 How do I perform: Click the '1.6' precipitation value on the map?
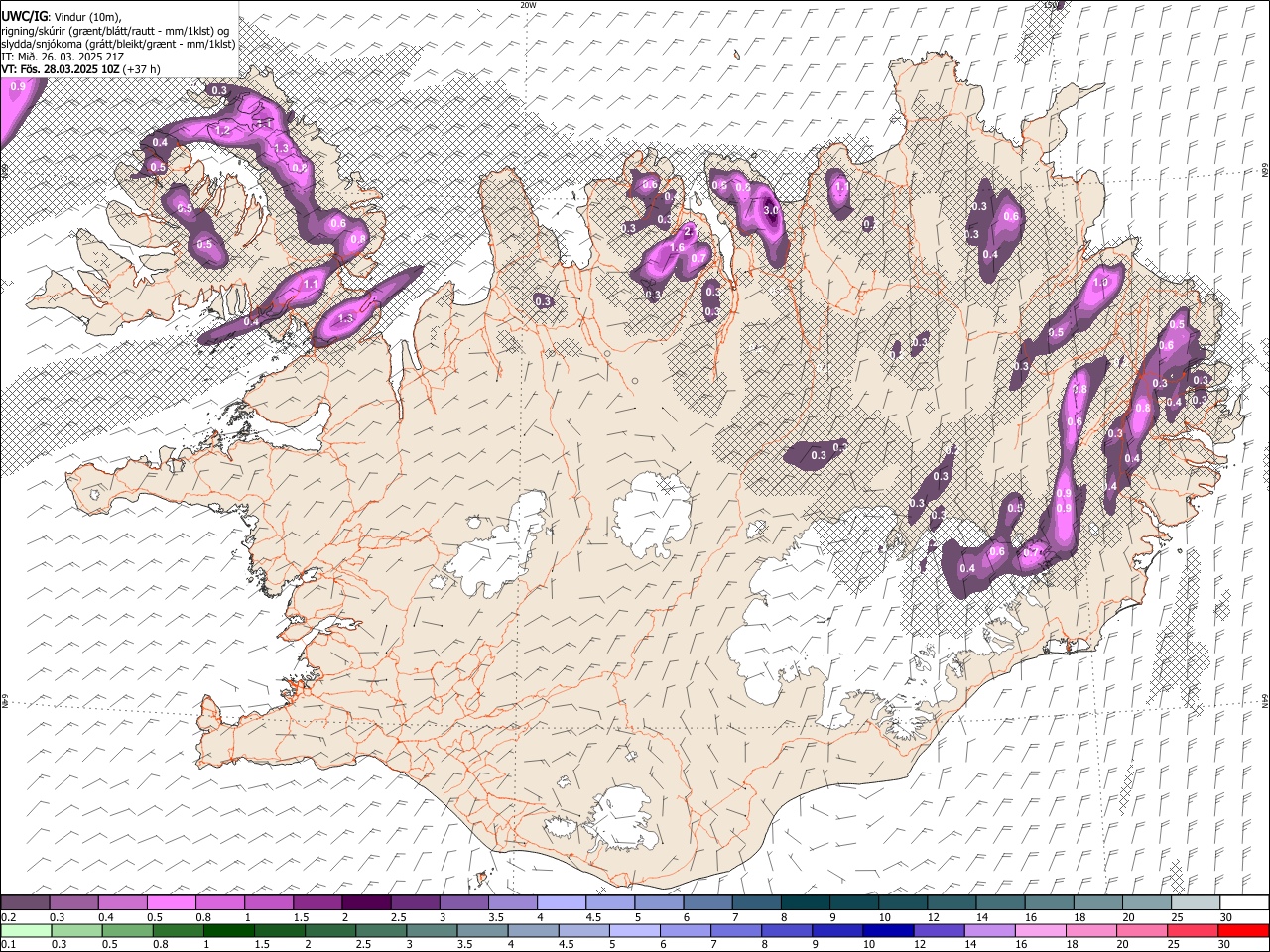[x=678, y=247]
